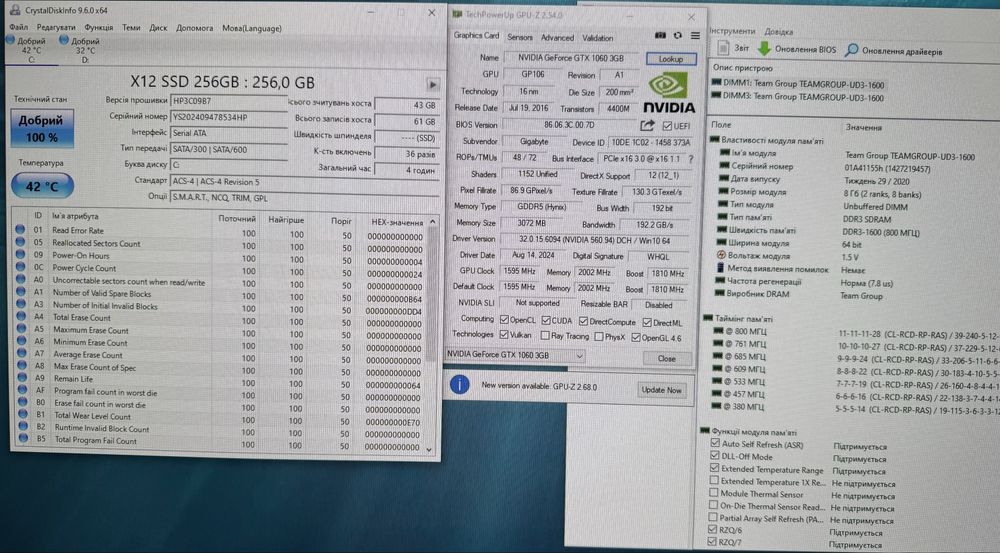Open the Функція menu
1000x553 pixels.
[98, 27]
